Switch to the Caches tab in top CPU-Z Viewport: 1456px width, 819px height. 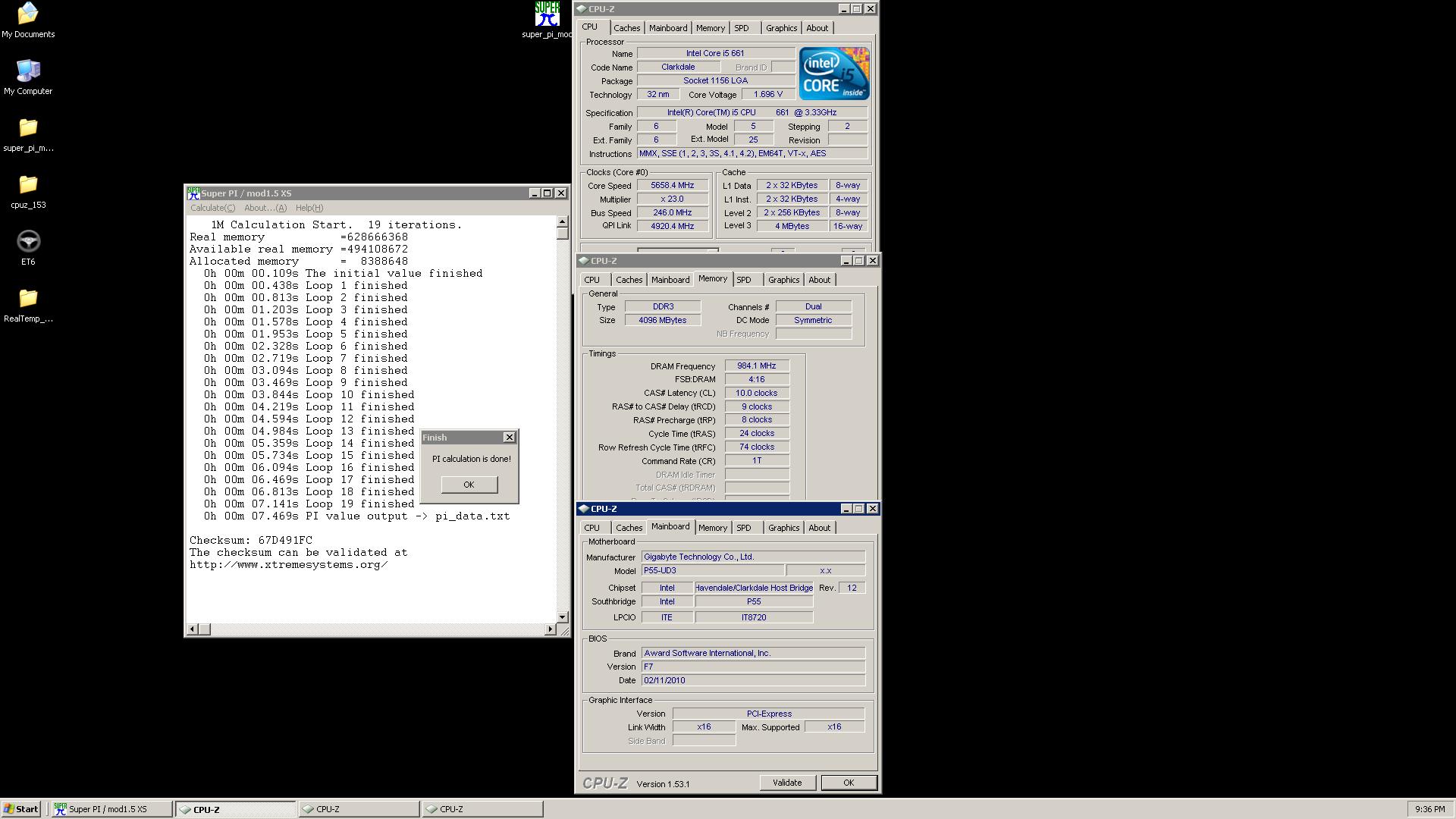click(x=626, y=28)
